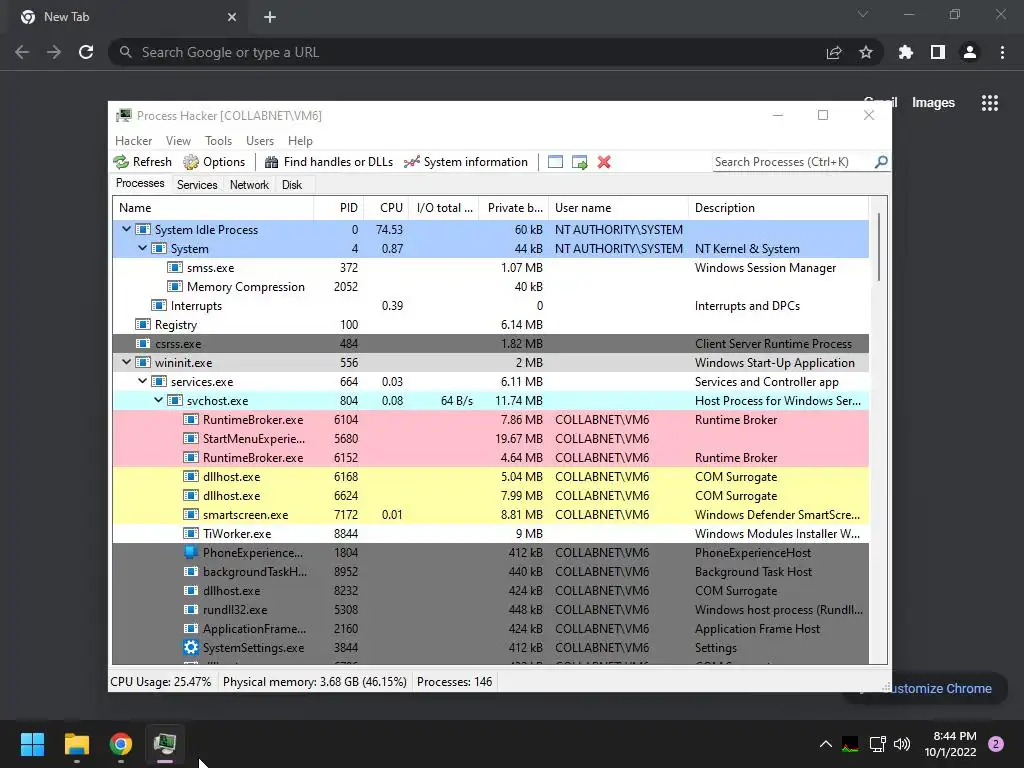The width and height of the screenshot is (1024, 768).
Task: Click the Refresh toolbar button
Action: (142, 162)
